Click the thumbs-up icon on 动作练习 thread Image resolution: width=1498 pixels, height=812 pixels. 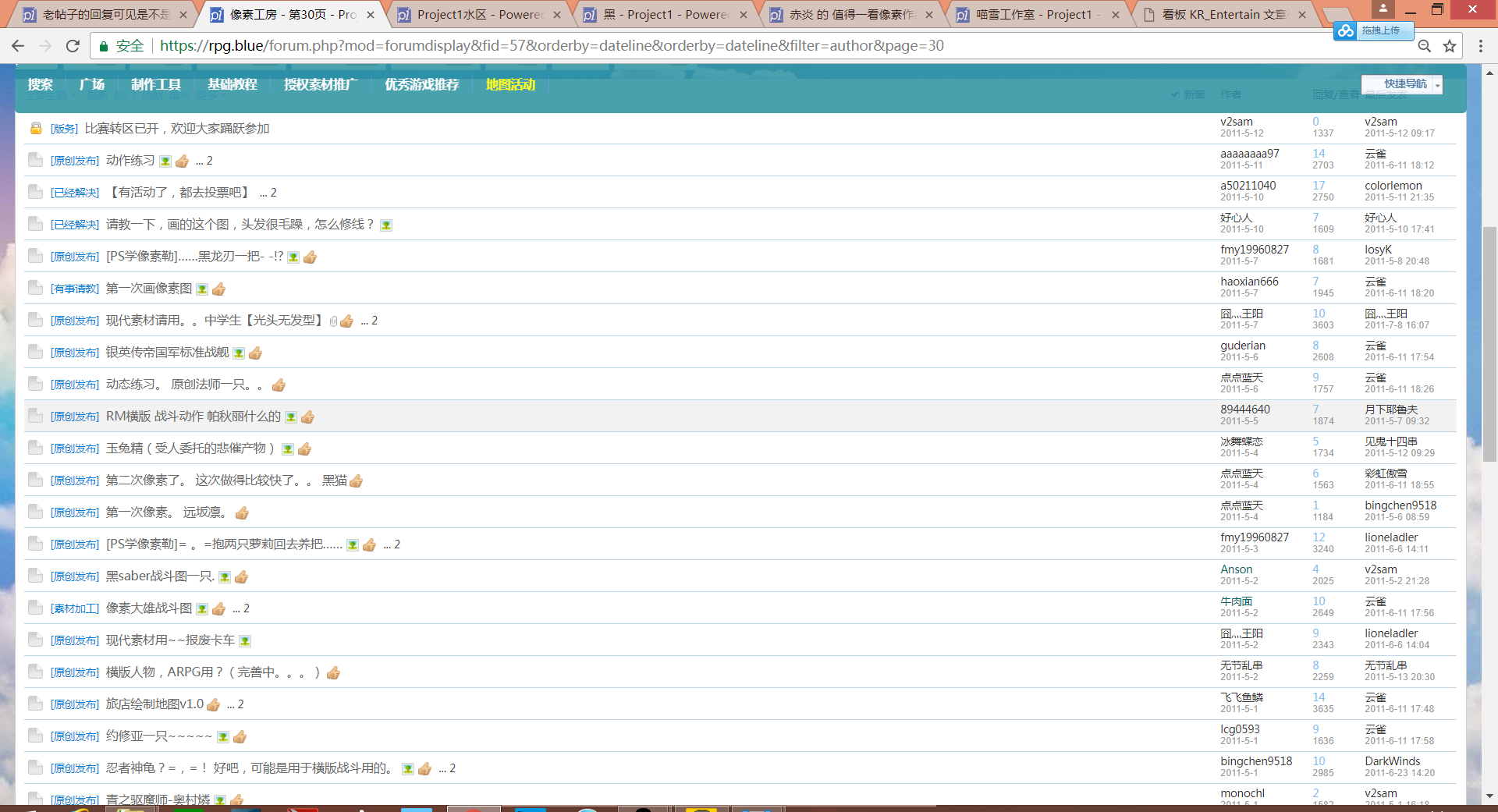coord(182,161)
